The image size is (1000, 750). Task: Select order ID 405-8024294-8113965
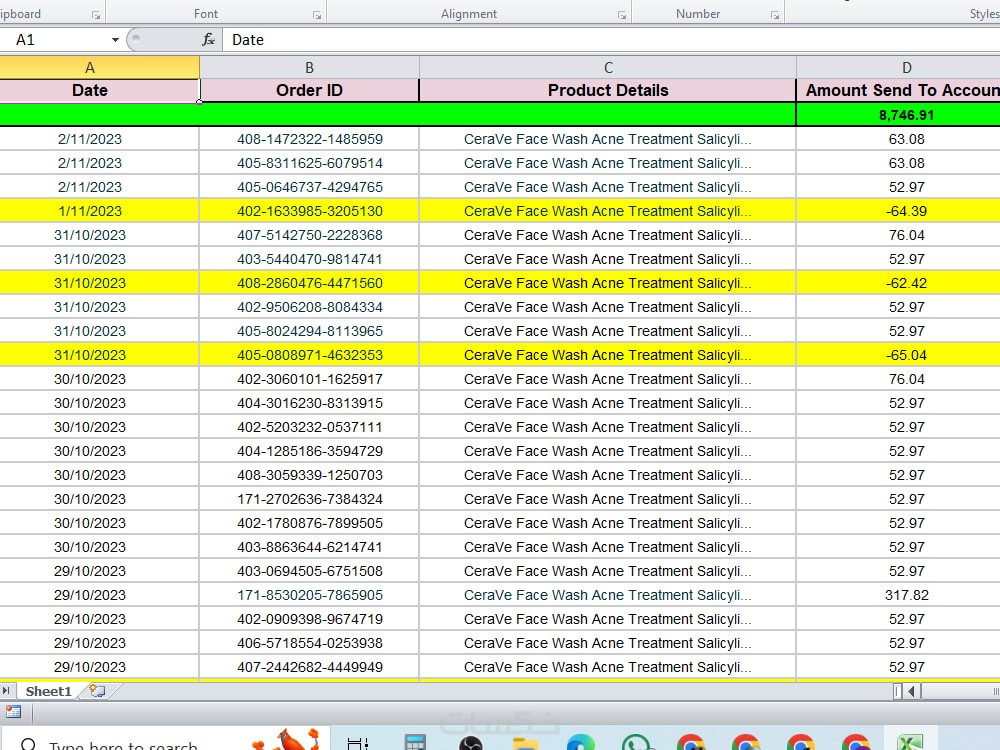[x=309, y=331]
